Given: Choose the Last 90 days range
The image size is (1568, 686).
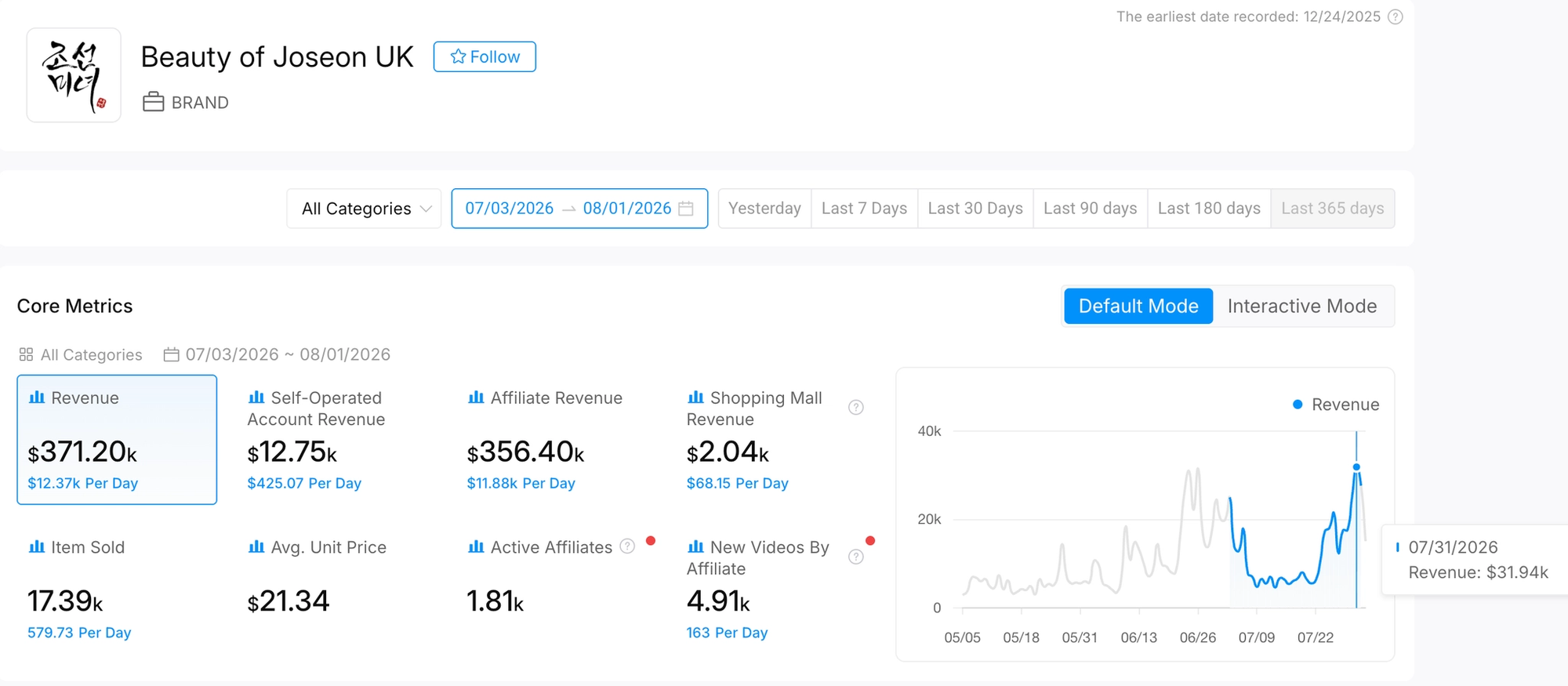Looking at the screenshot, I should pyautogui.click(x=1090, y=209).
